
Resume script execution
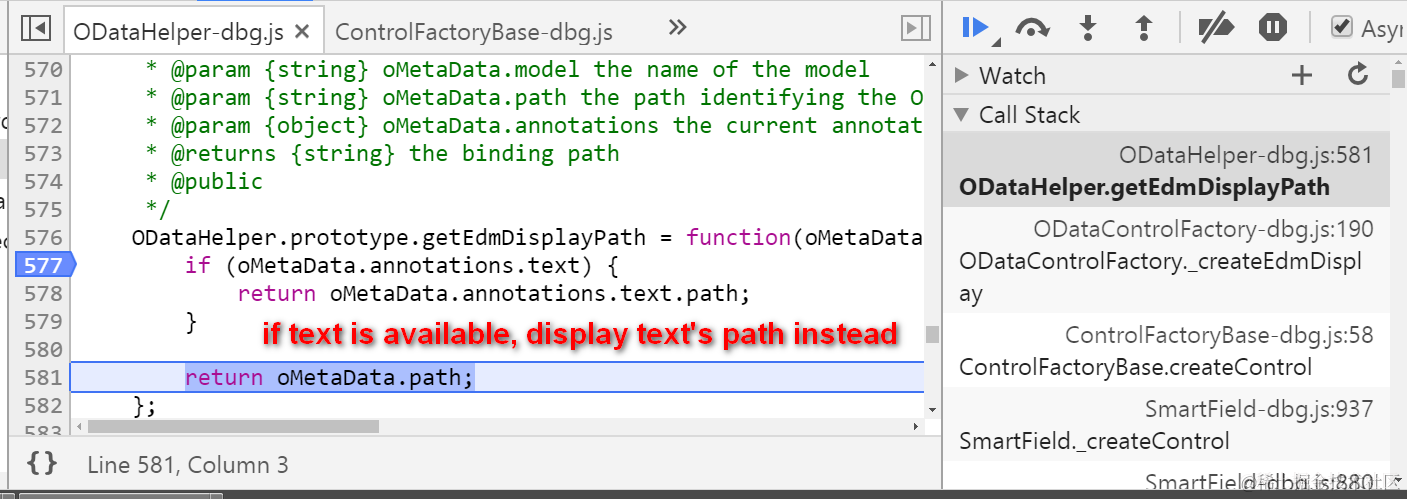pyautogui.click(x=976, y=28)
